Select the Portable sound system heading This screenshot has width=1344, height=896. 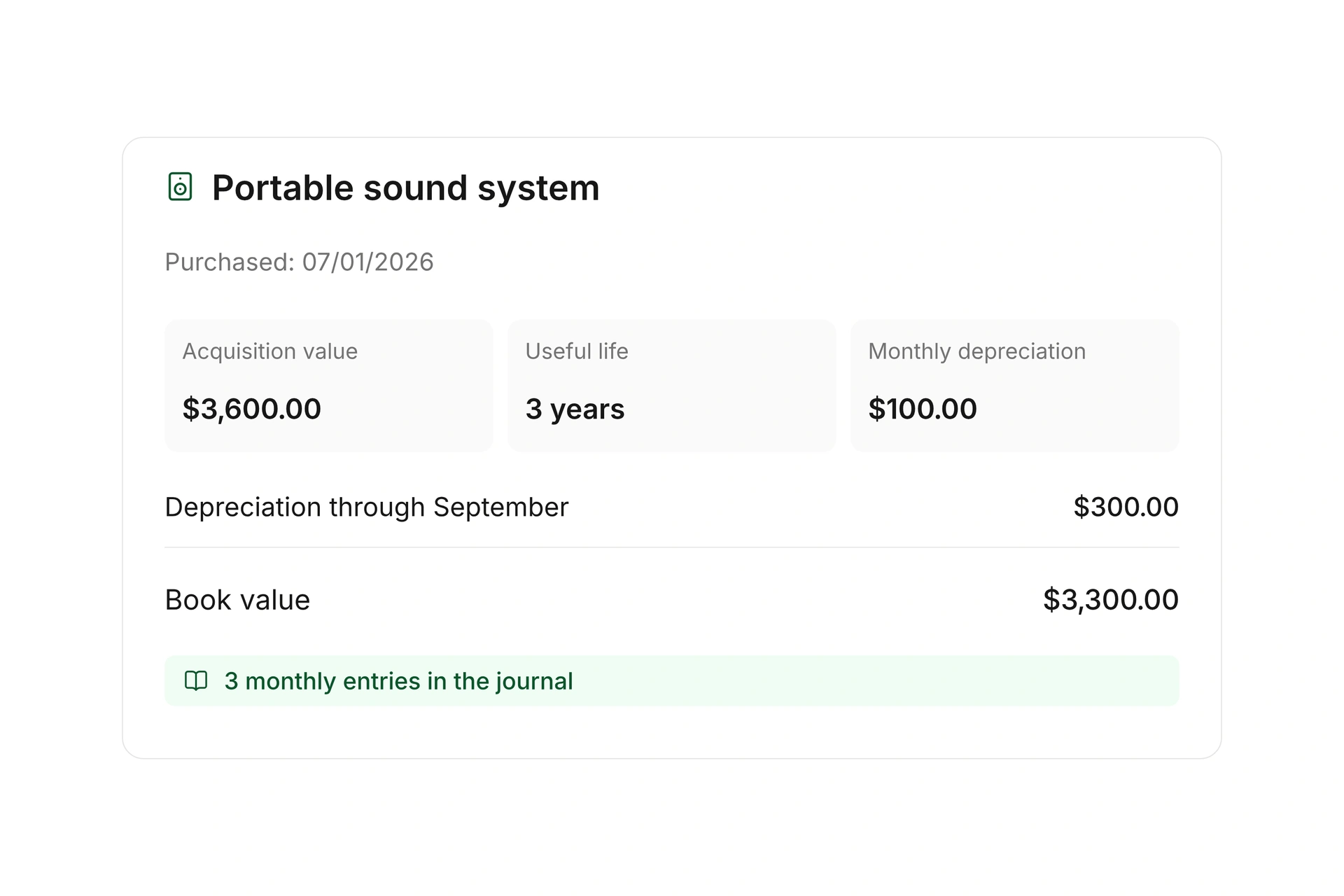point(406,188)
